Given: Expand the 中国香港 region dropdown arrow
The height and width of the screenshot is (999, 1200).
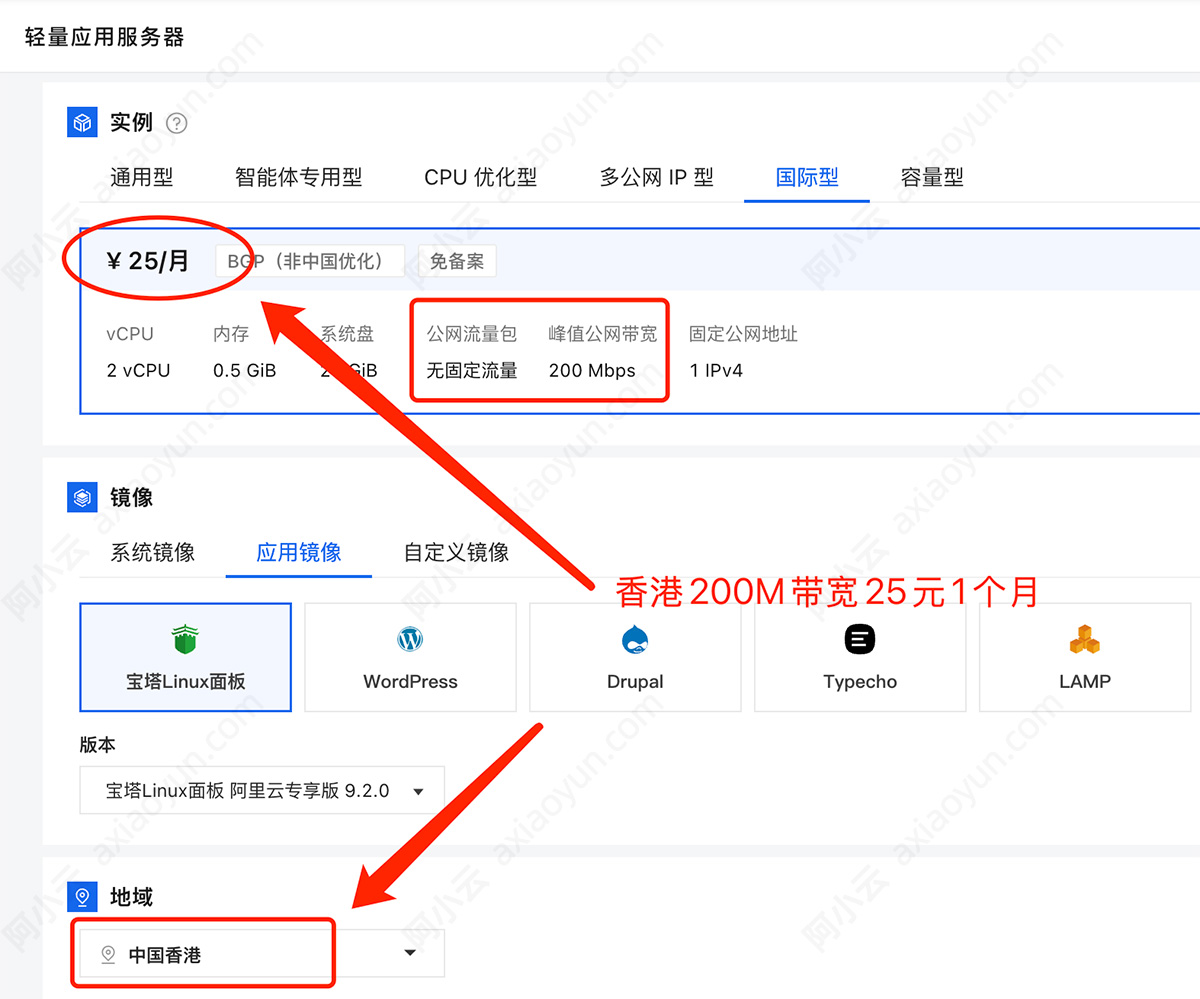Looking at the screenshot, I should [x=410, y=953].
